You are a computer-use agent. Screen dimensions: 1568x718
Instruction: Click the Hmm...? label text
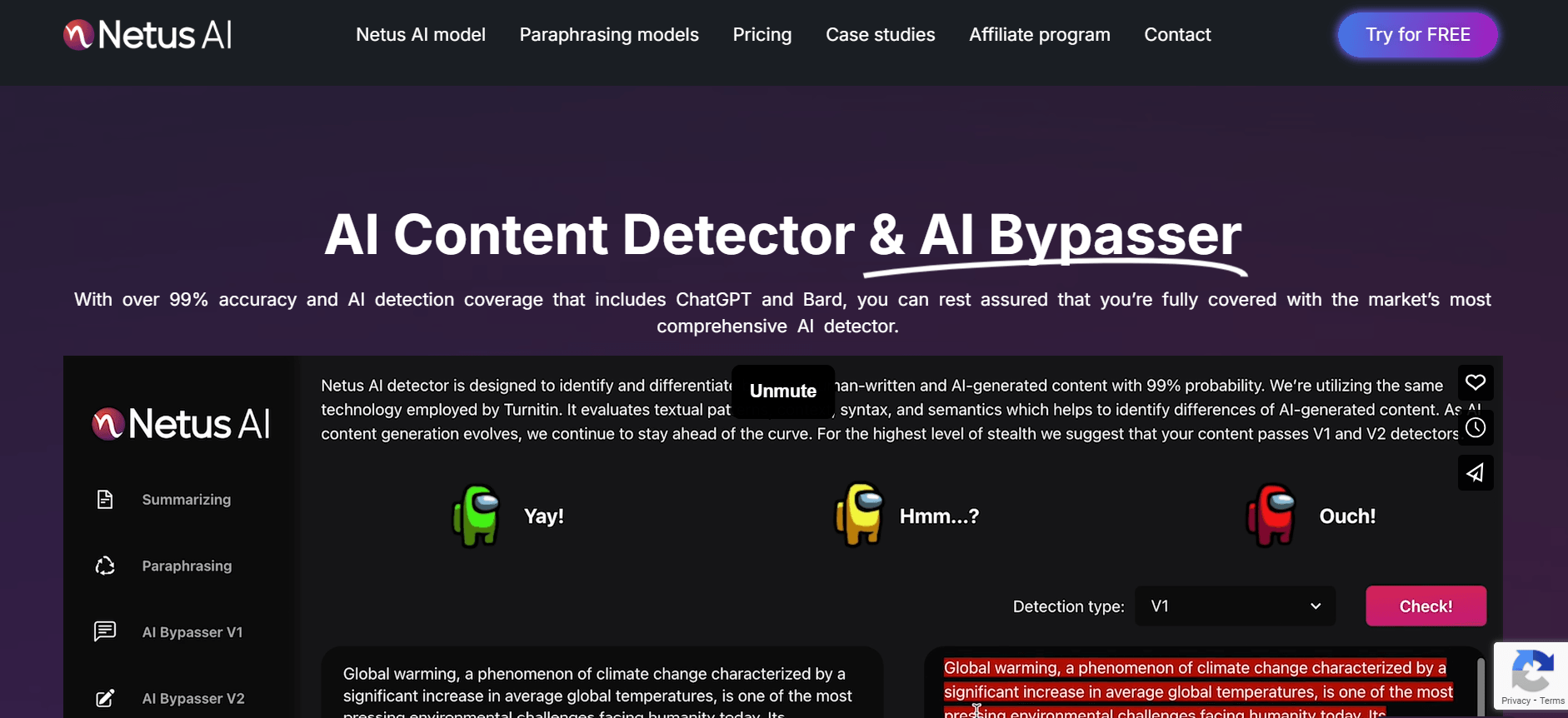(939, 516)
